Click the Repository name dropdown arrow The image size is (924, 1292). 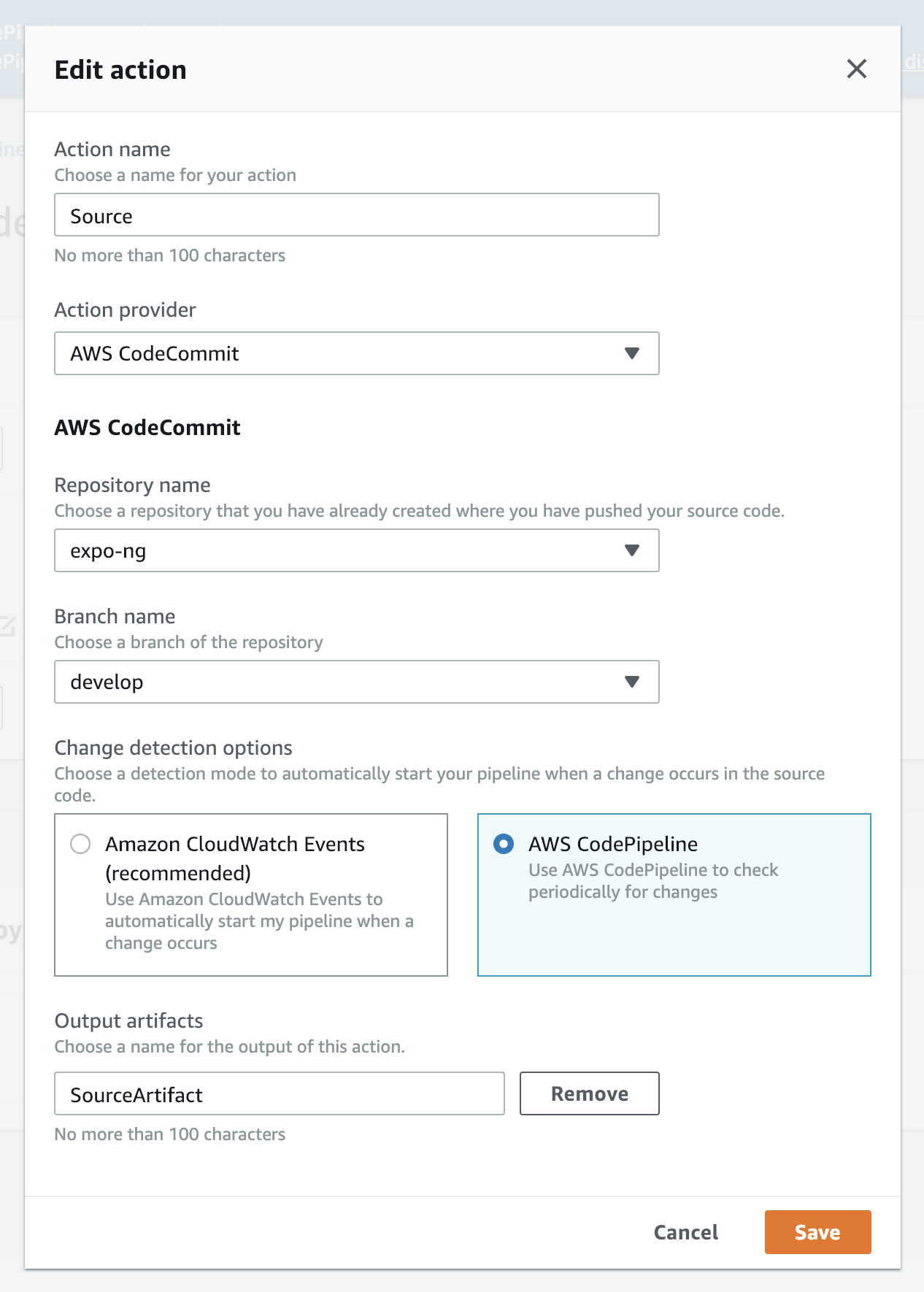(634, 550)
